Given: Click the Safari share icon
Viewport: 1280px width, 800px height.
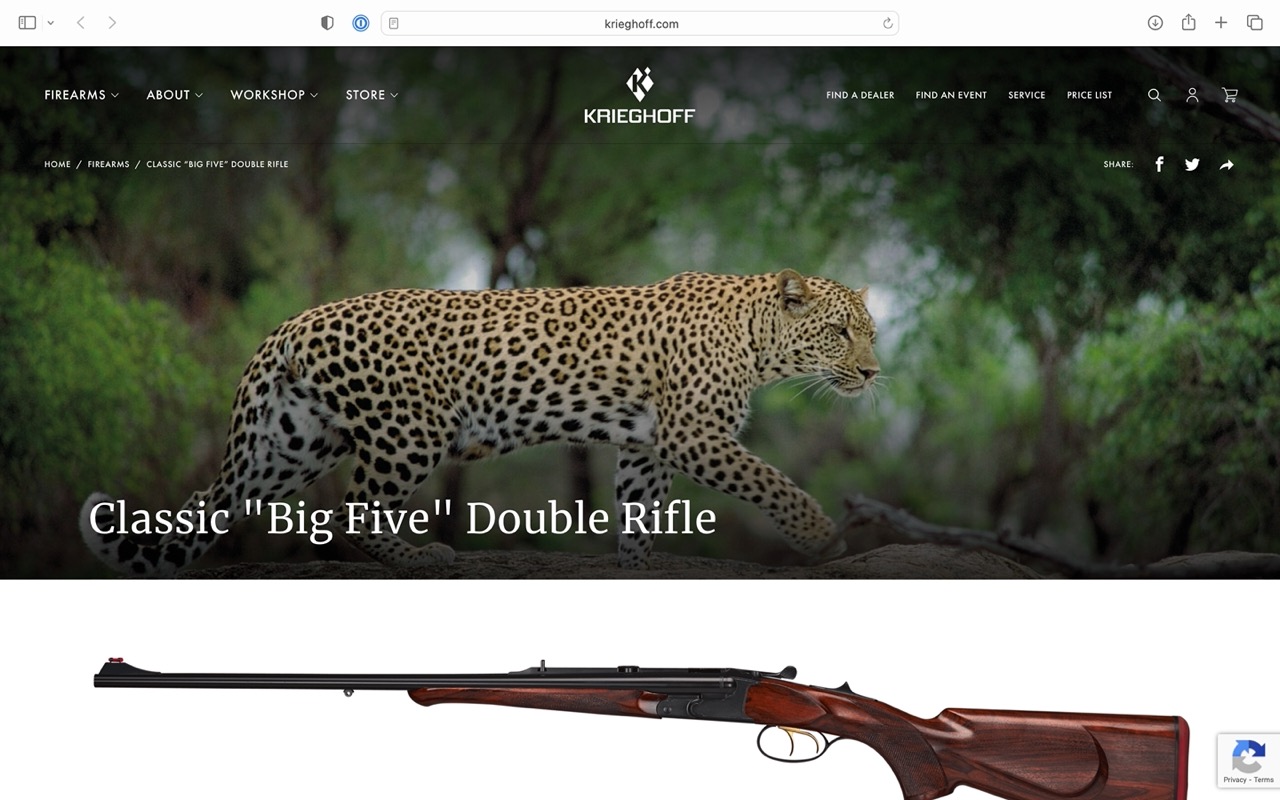Looking at the screenshot, I should (1188, 23).
